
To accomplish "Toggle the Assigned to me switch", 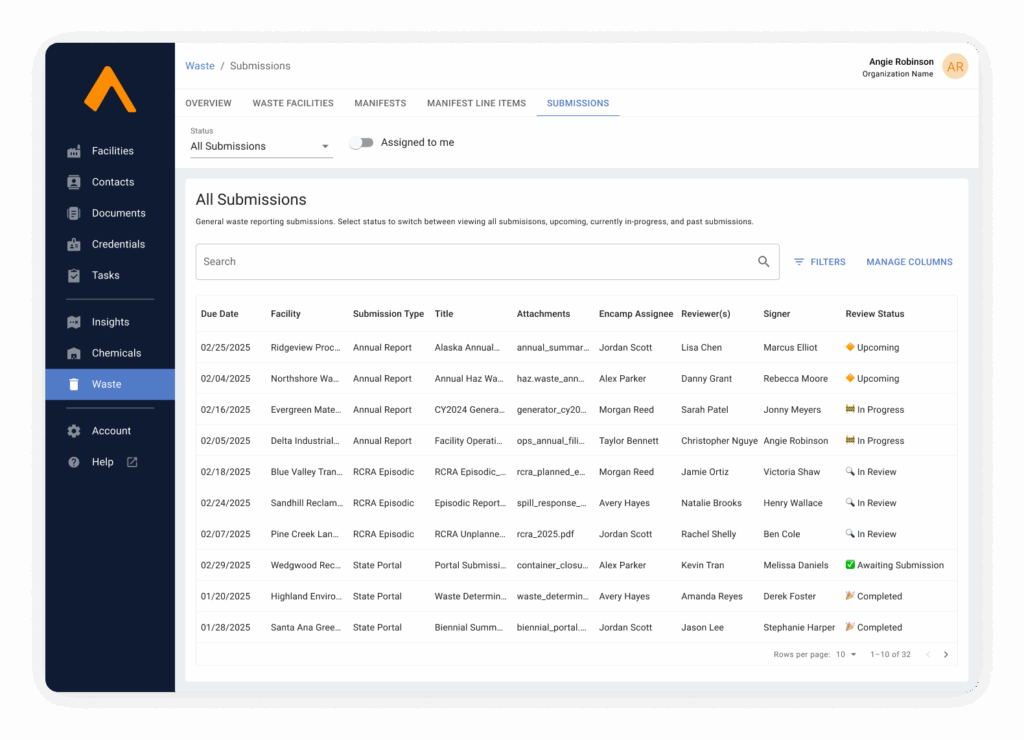I will coord(361,143).
